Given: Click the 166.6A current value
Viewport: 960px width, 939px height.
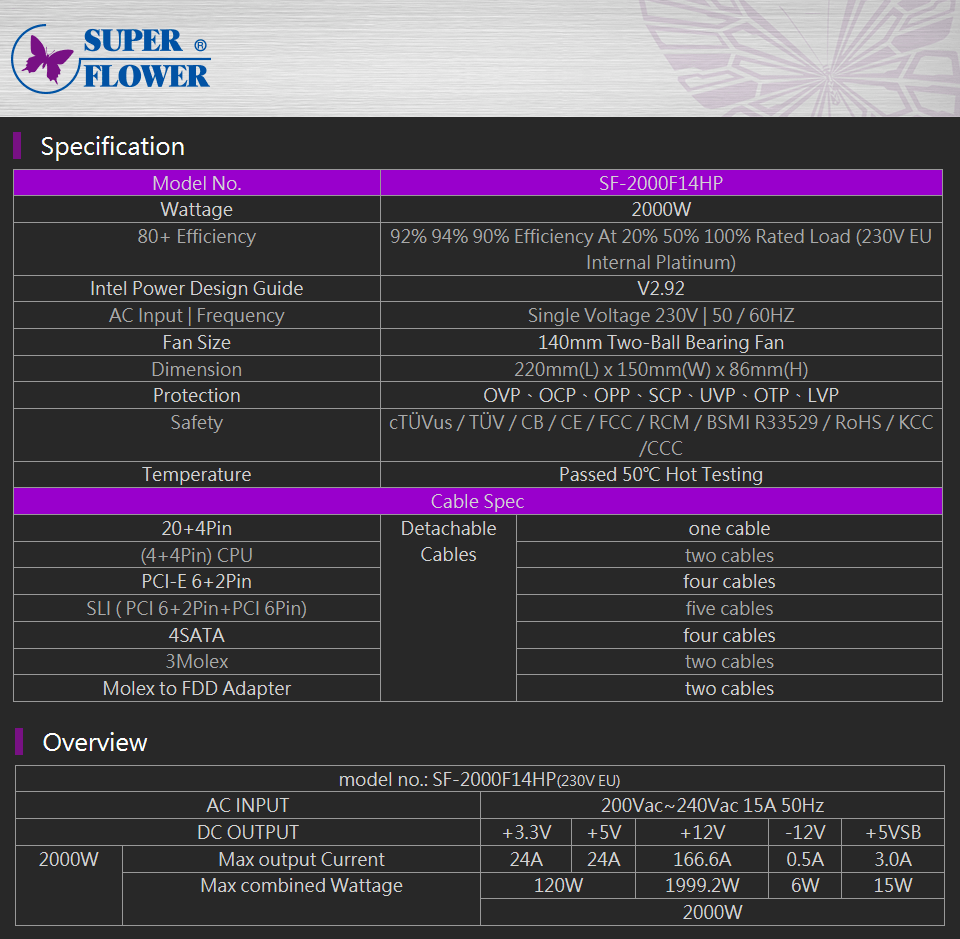Looking at the screenshot, I should tap(702, 859).
